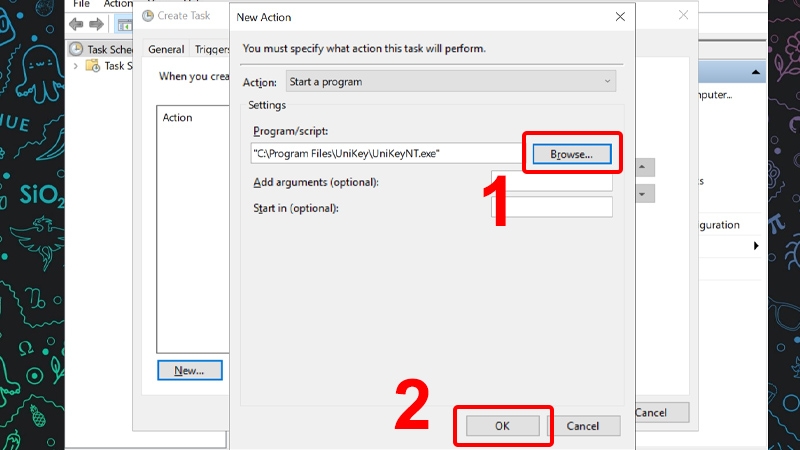The height and width of the screenshot is (450, 800).
Task: Open the Action type dropdown
Action: [x=450, y=81]
